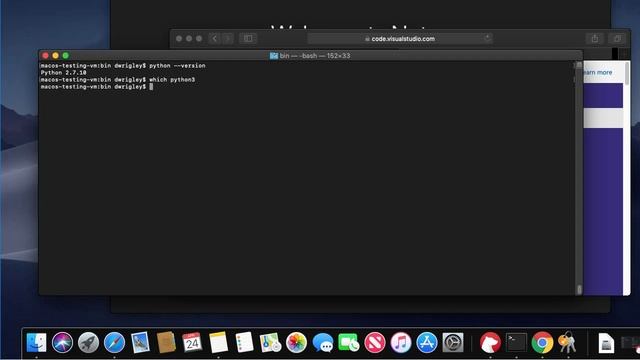Click the Terminal icon in Dock
Screen dimensions: 640x360
tap(516, 342)
